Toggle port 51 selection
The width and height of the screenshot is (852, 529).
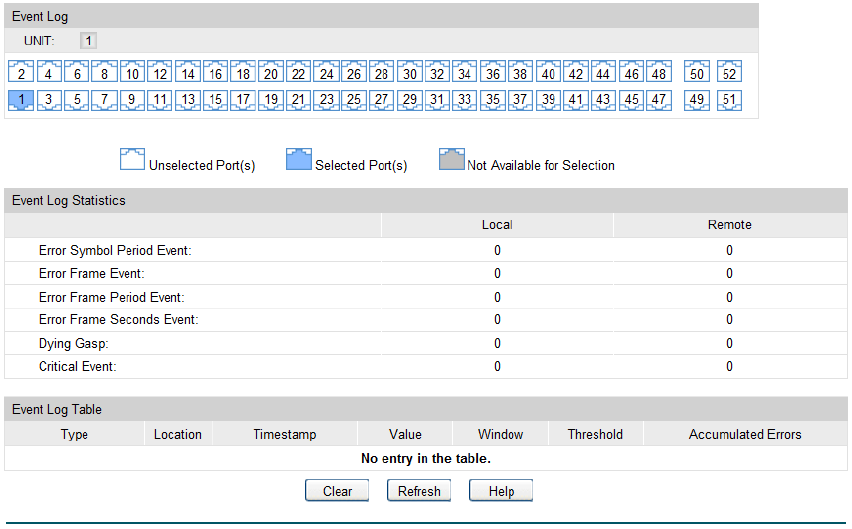tap(728, 99)
